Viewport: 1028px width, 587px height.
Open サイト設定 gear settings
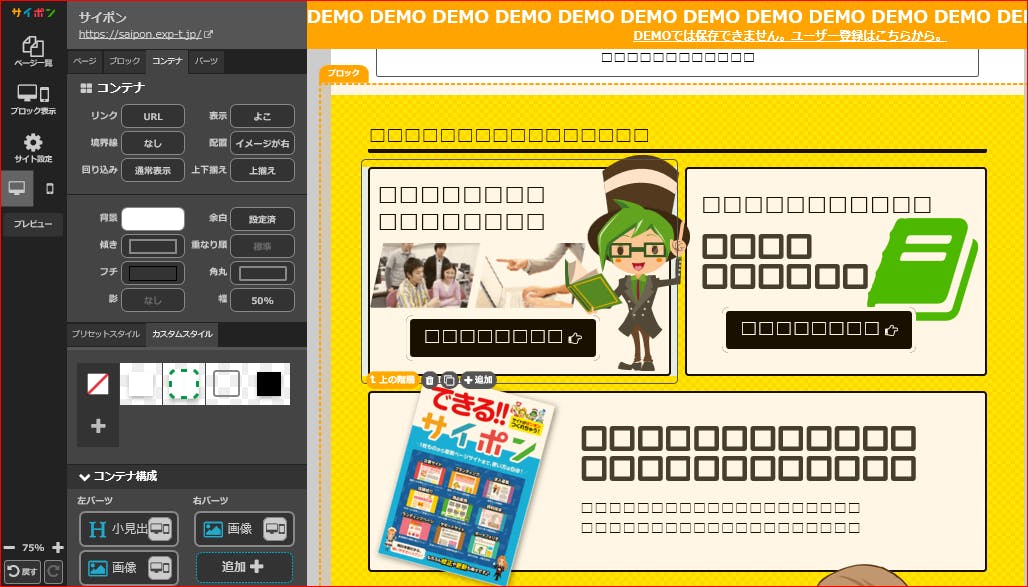(x=33, y=148)
